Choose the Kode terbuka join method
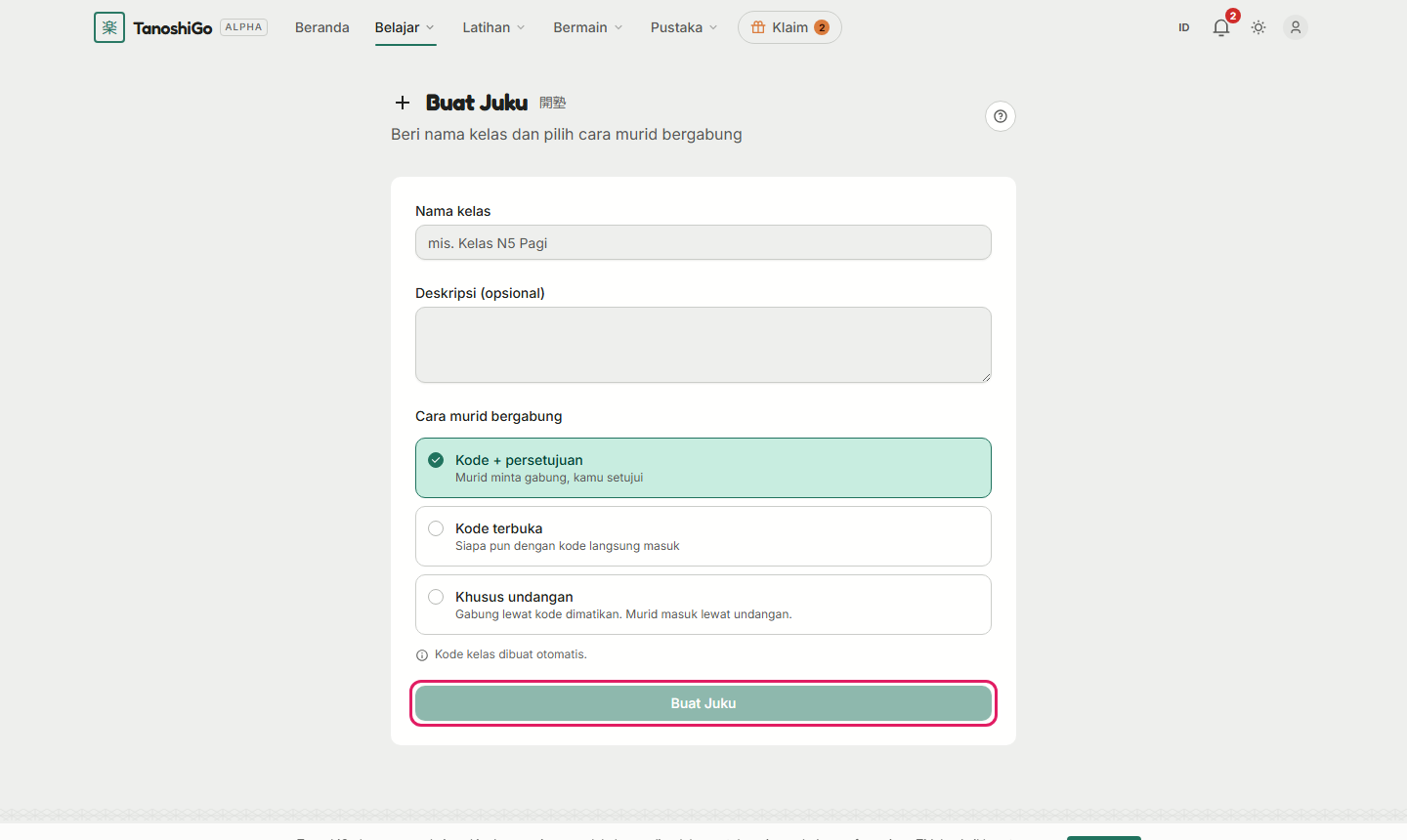Screen dimensions: 1407x840 (703, 536)
